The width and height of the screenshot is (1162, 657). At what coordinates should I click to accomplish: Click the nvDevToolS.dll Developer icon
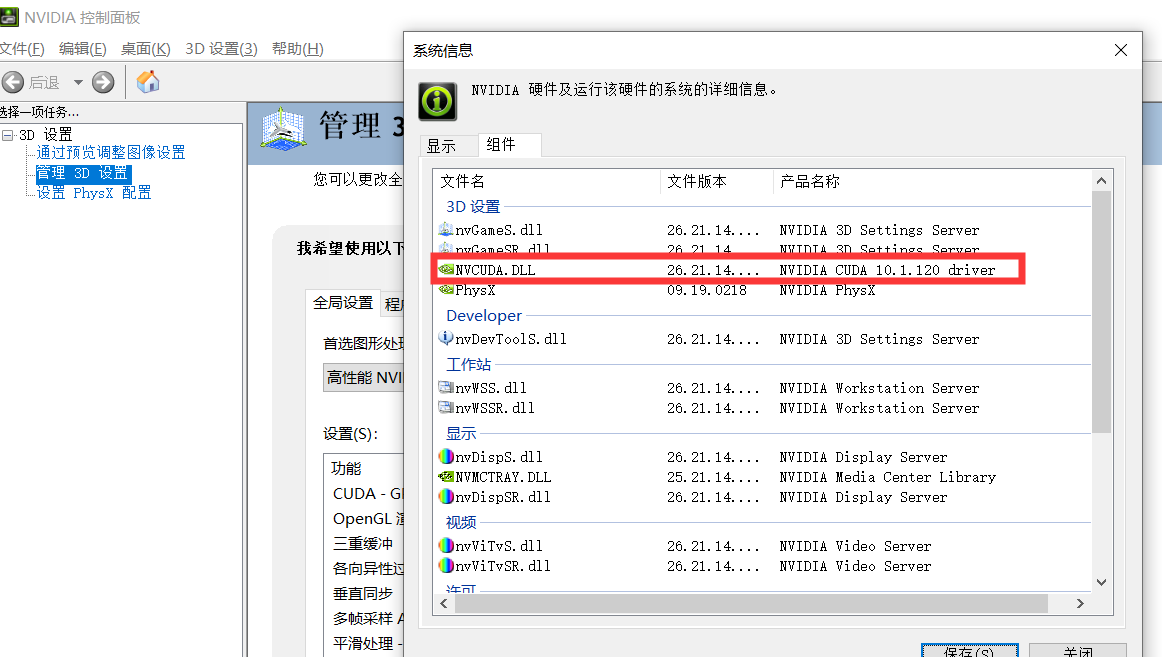pos(446,338)
